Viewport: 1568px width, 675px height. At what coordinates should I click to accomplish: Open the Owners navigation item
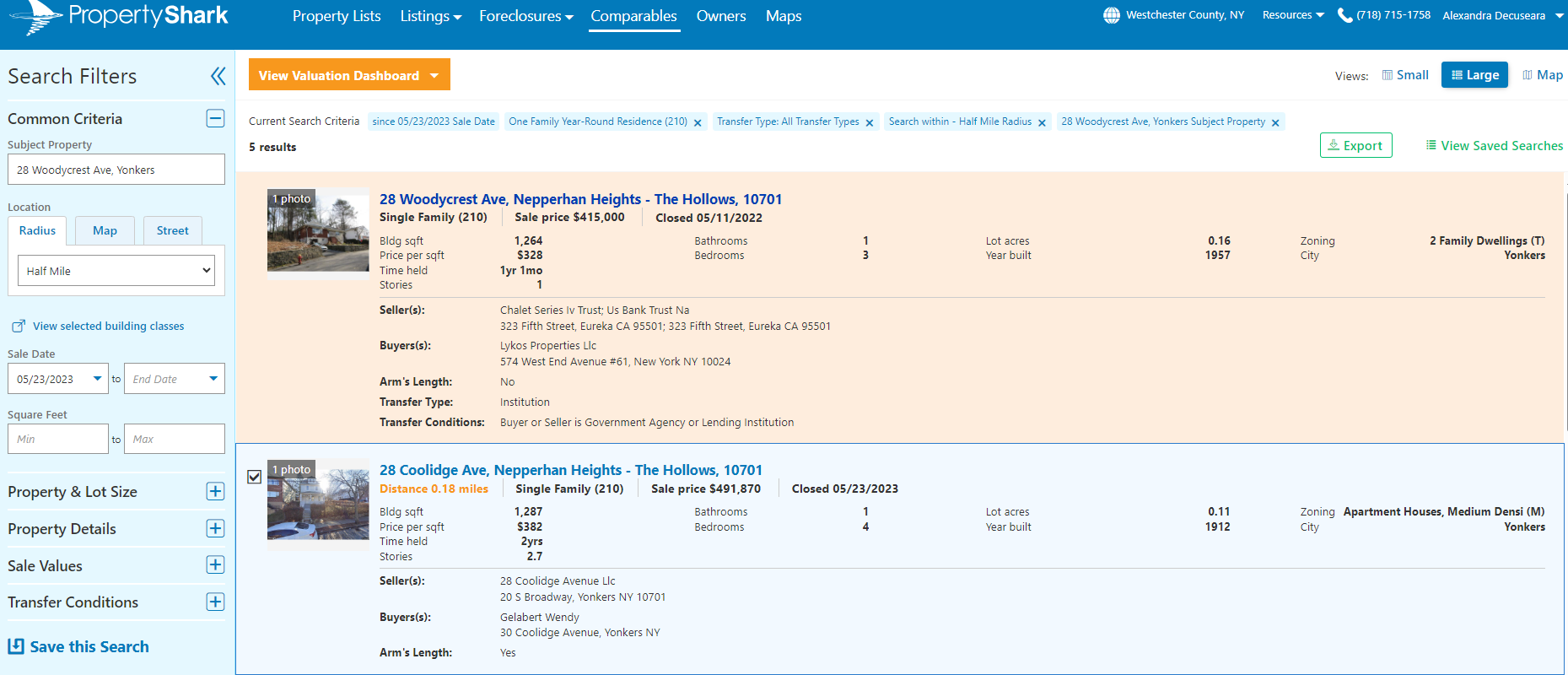721,16
